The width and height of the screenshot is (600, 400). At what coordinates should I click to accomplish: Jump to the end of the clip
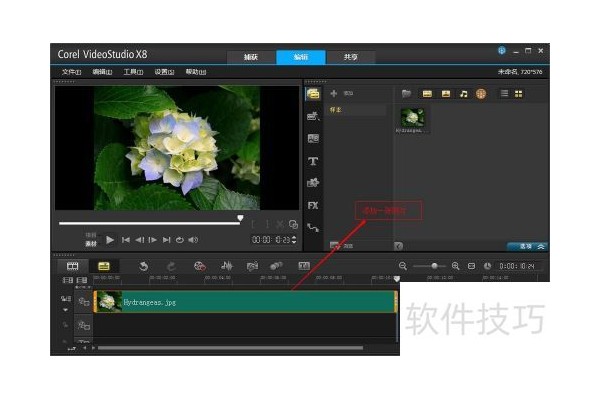pyautogui.click(x=166, y=240)
